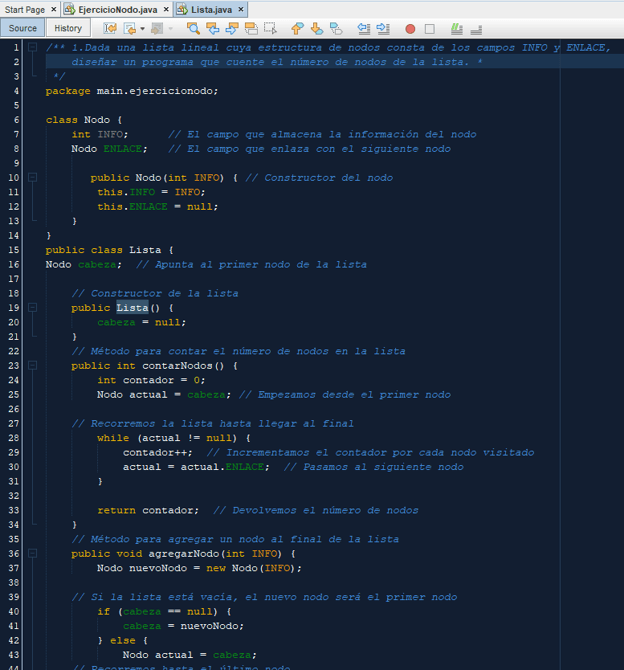
Task: Toggle a bookmark on the current line
Action: [336, 29]
